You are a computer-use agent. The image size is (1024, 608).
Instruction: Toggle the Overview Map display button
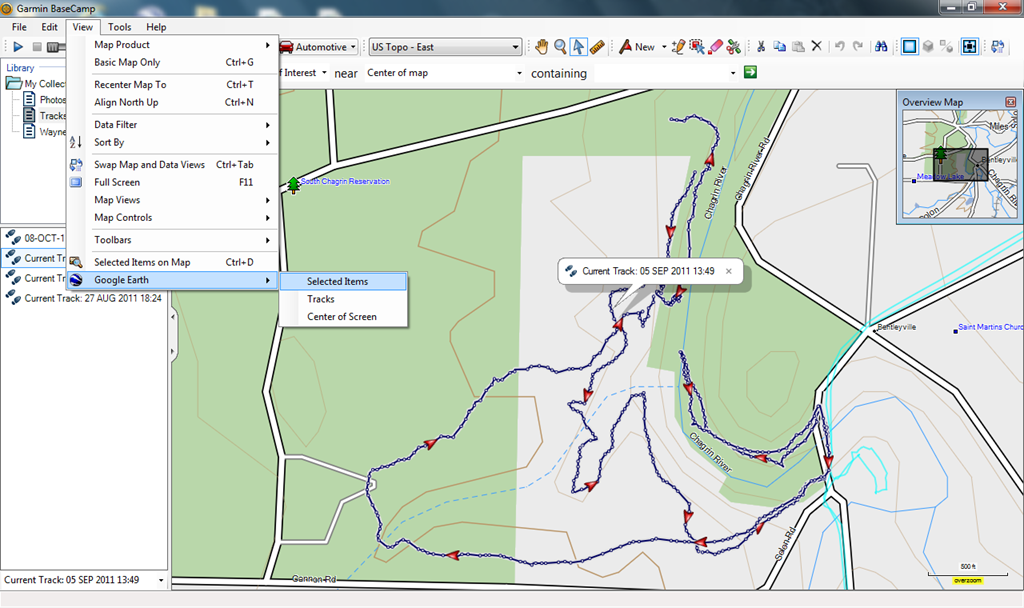(x=969, y=47)
